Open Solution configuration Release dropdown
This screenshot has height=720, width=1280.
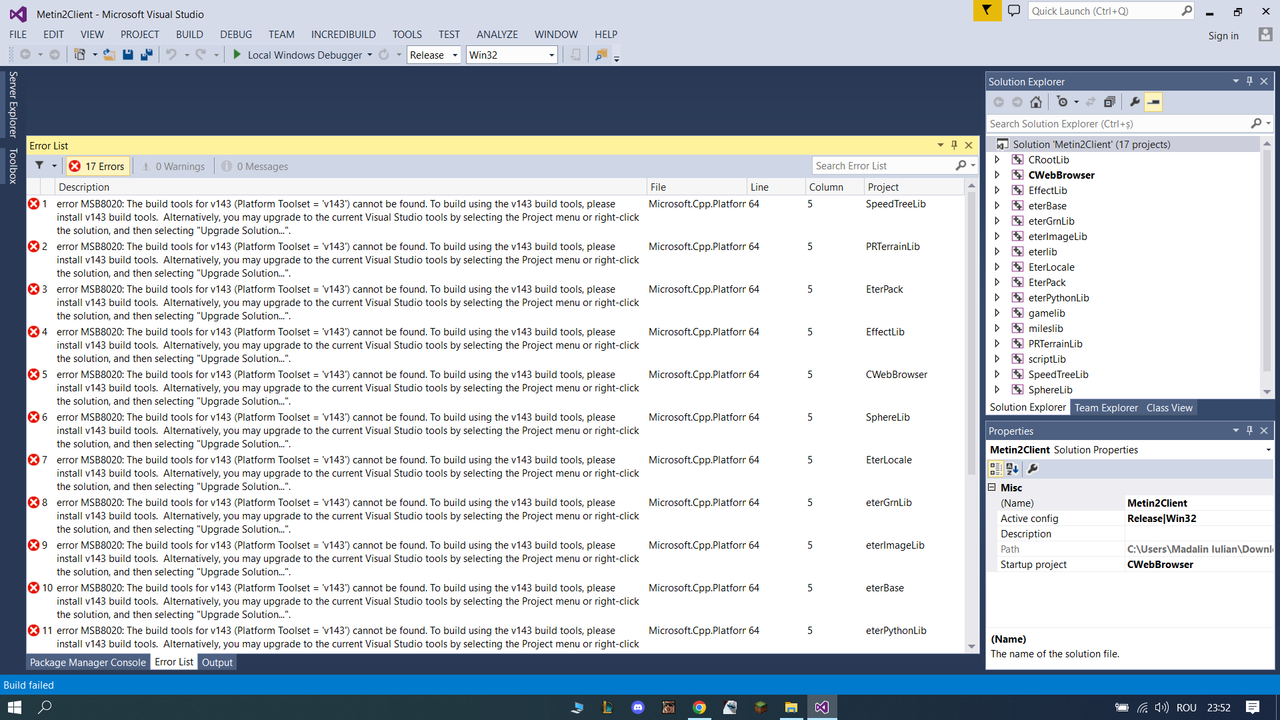[434, 55]
